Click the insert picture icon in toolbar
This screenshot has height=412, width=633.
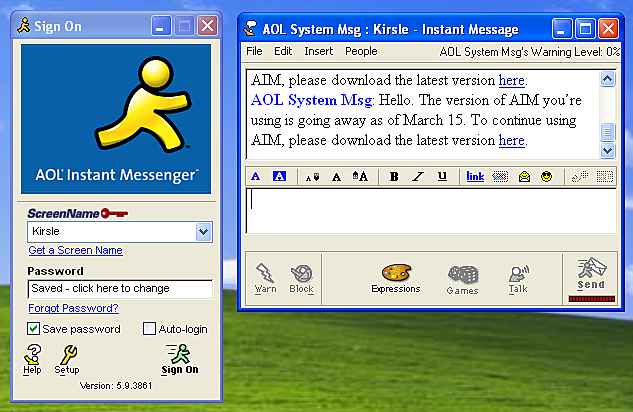[500, 177]
